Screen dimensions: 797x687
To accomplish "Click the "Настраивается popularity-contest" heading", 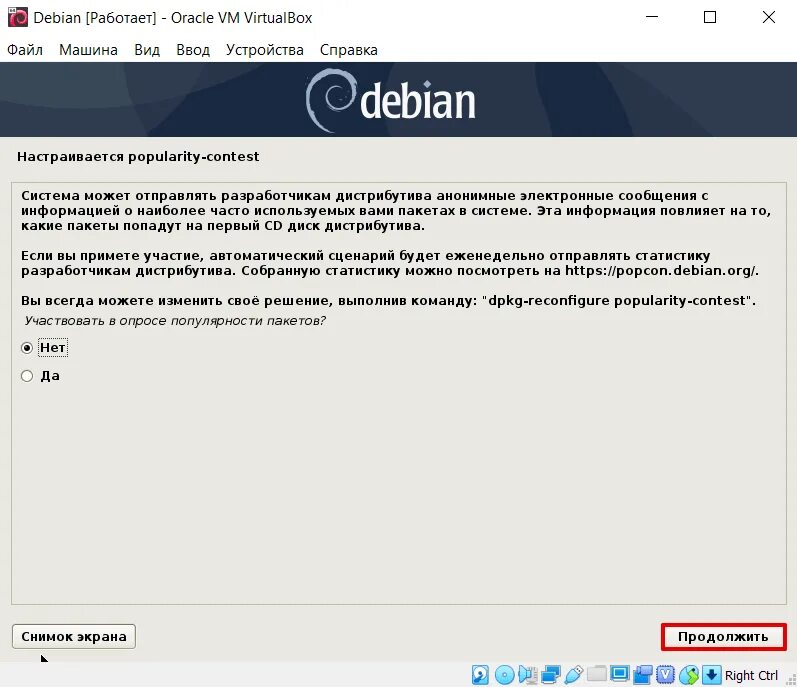I will [x=138, y=156].
